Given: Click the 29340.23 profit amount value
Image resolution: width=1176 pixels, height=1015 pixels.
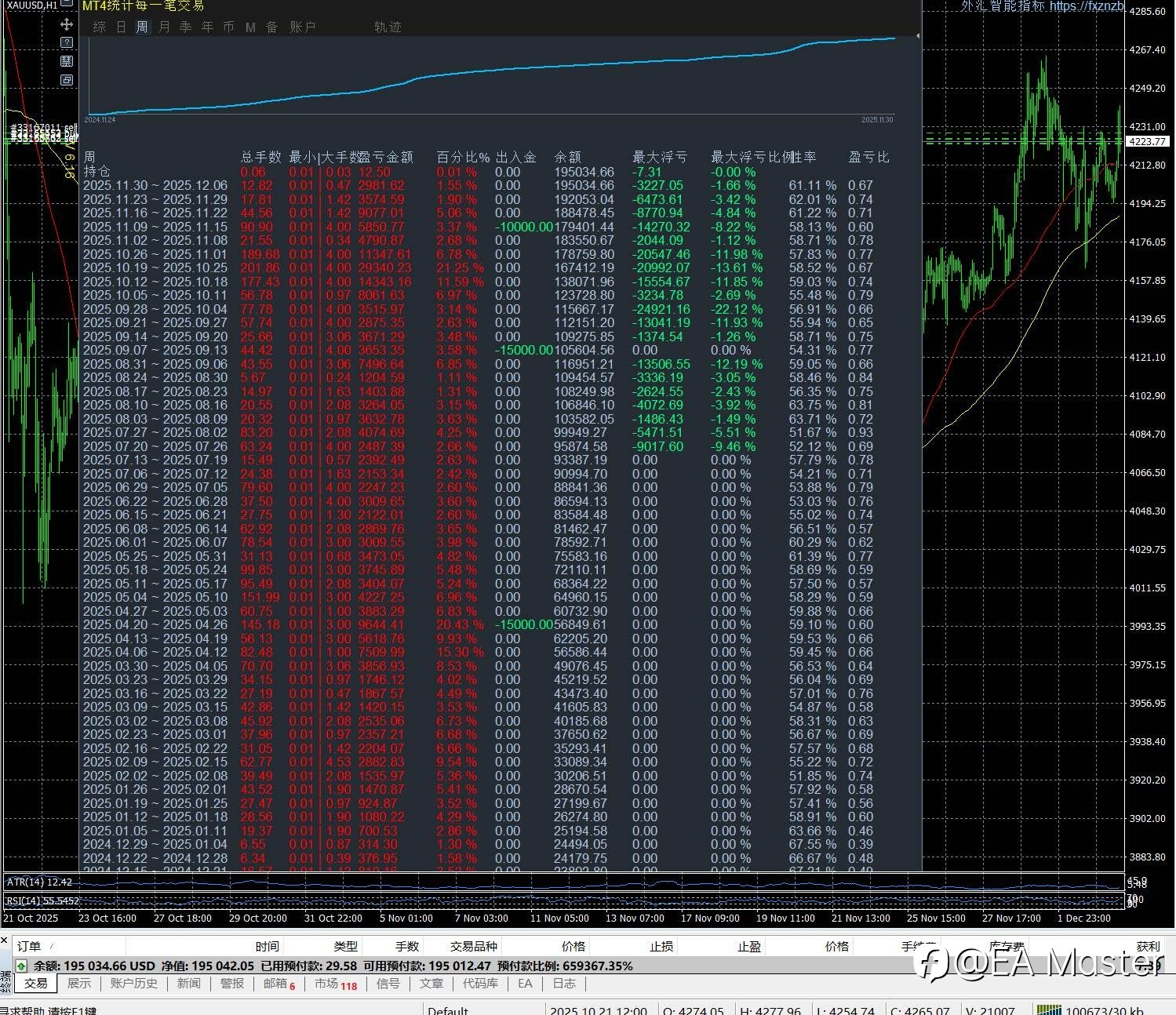Looking at the screenshot, I should [384, 268].
